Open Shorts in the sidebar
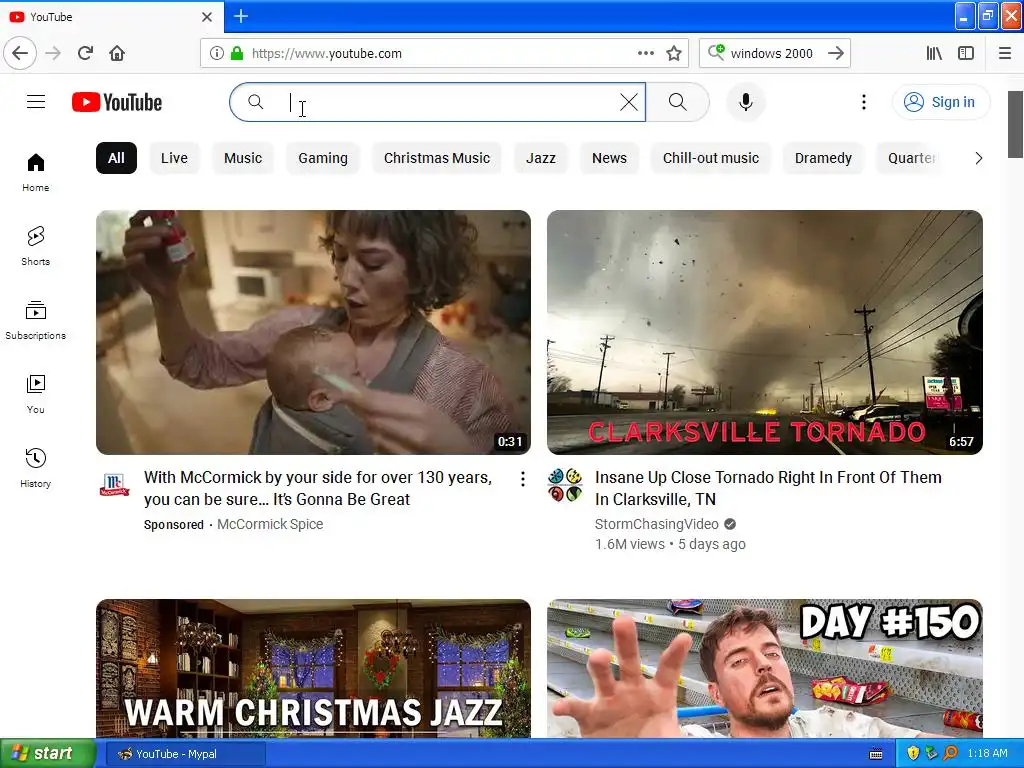Screen dimensions: 1024x768 [36, 246]
